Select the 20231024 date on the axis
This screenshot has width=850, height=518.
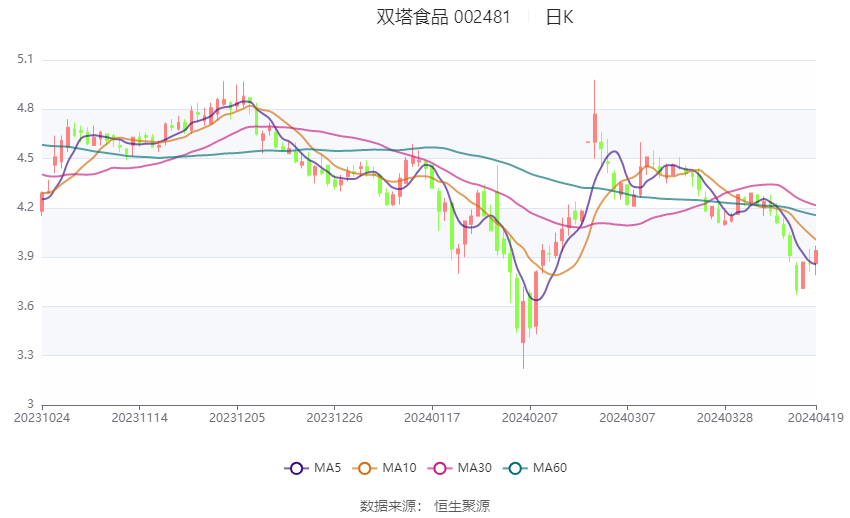pos(42,418)
